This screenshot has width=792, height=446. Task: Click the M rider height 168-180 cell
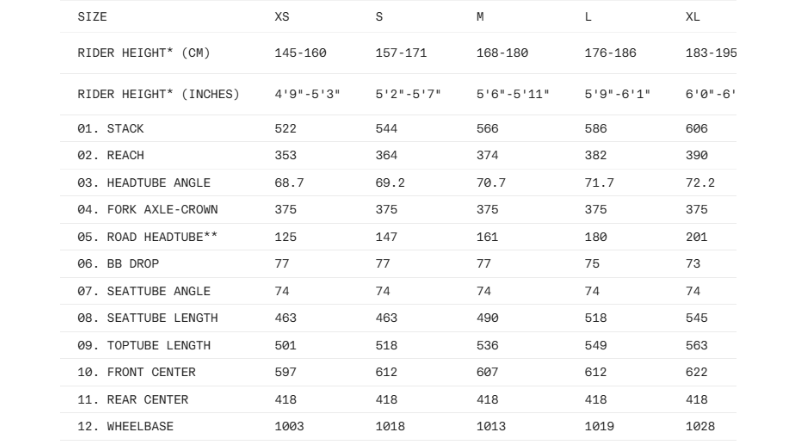pos(502,53)
